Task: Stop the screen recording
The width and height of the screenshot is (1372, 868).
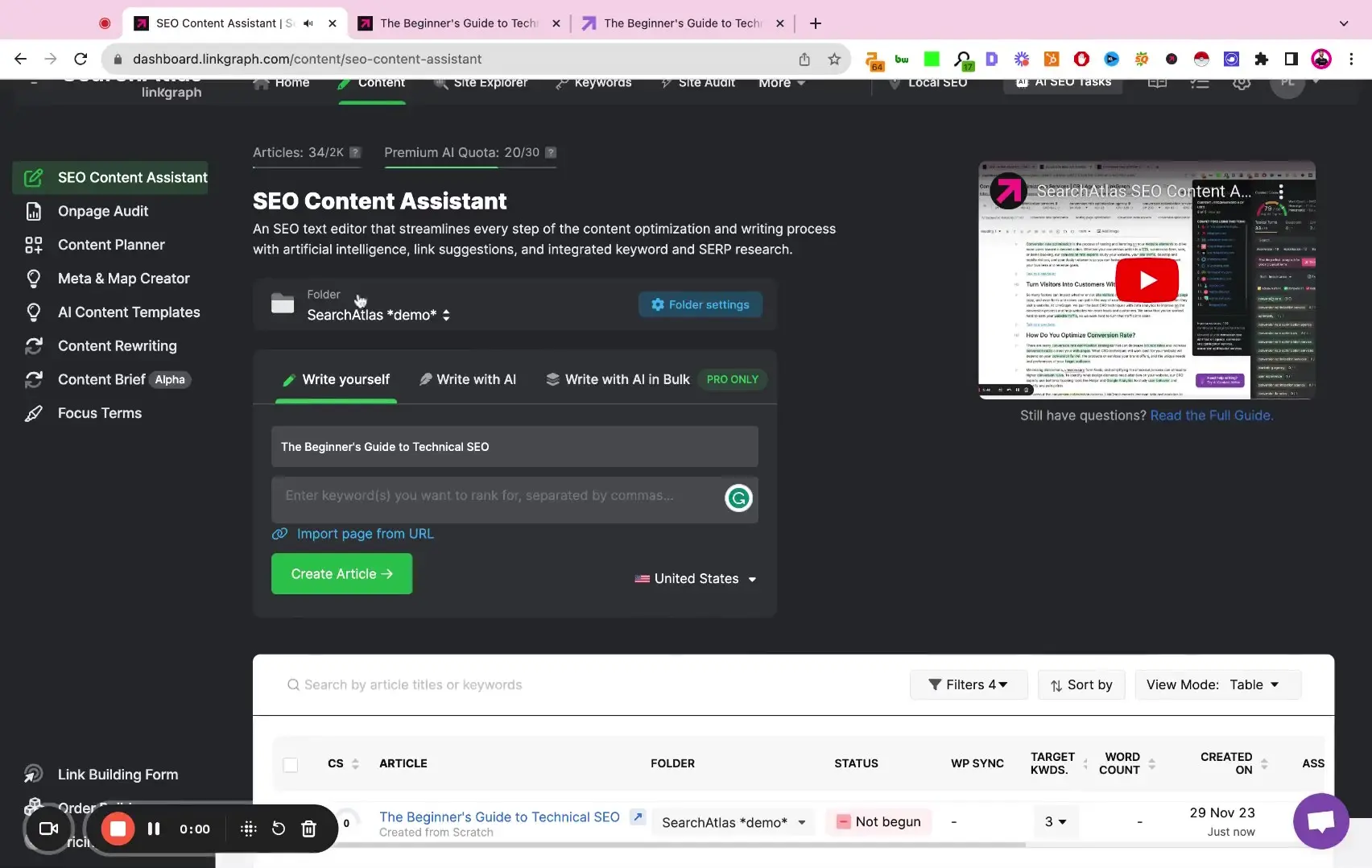Action: [118, 828]
